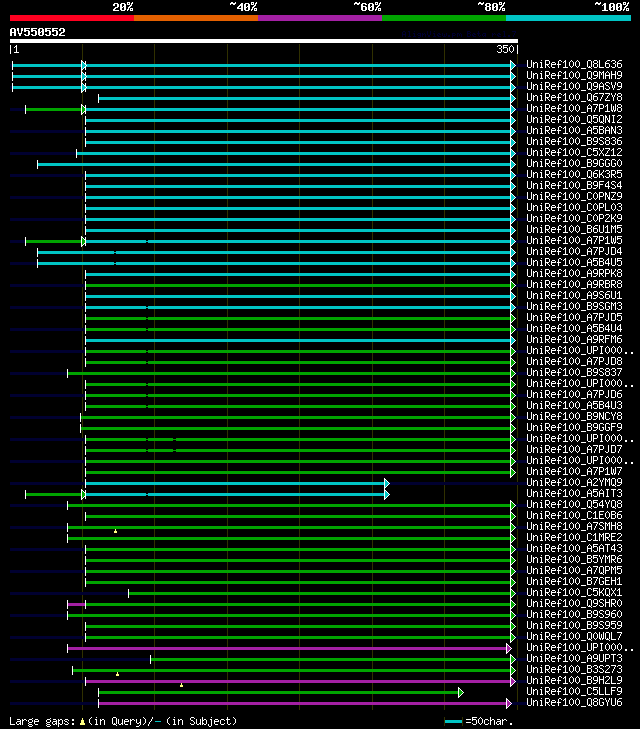Select the UniRef100_B9S837 label

[574, 372]
